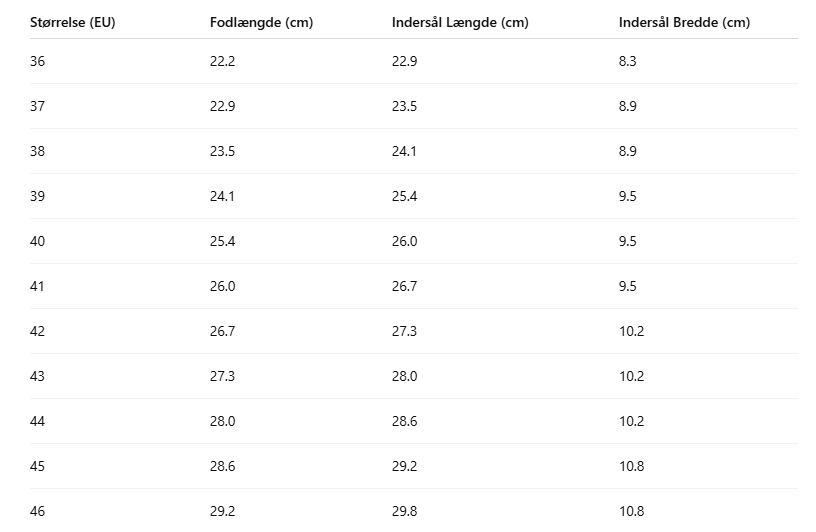Click the Fodlængde (cm) column header
This screenshot has width=816, height=532.
(261, 23)
